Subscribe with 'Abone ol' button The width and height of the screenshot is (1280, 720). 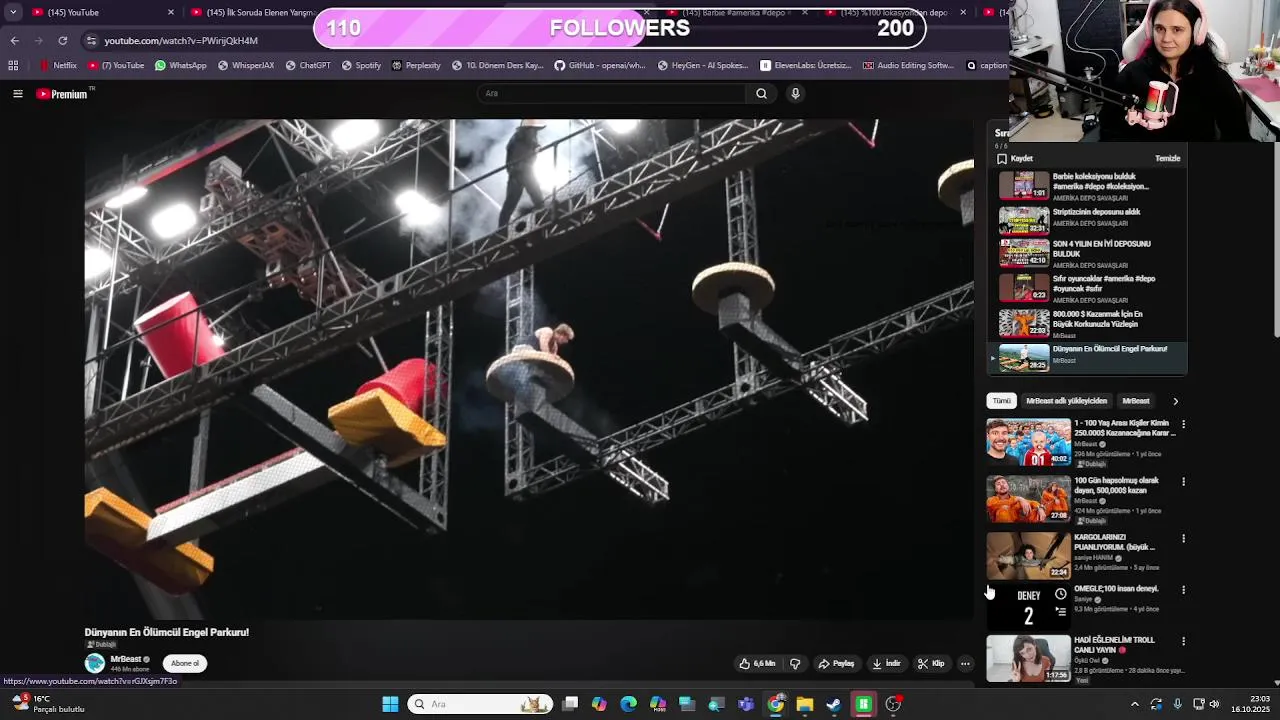click(185, 663)
